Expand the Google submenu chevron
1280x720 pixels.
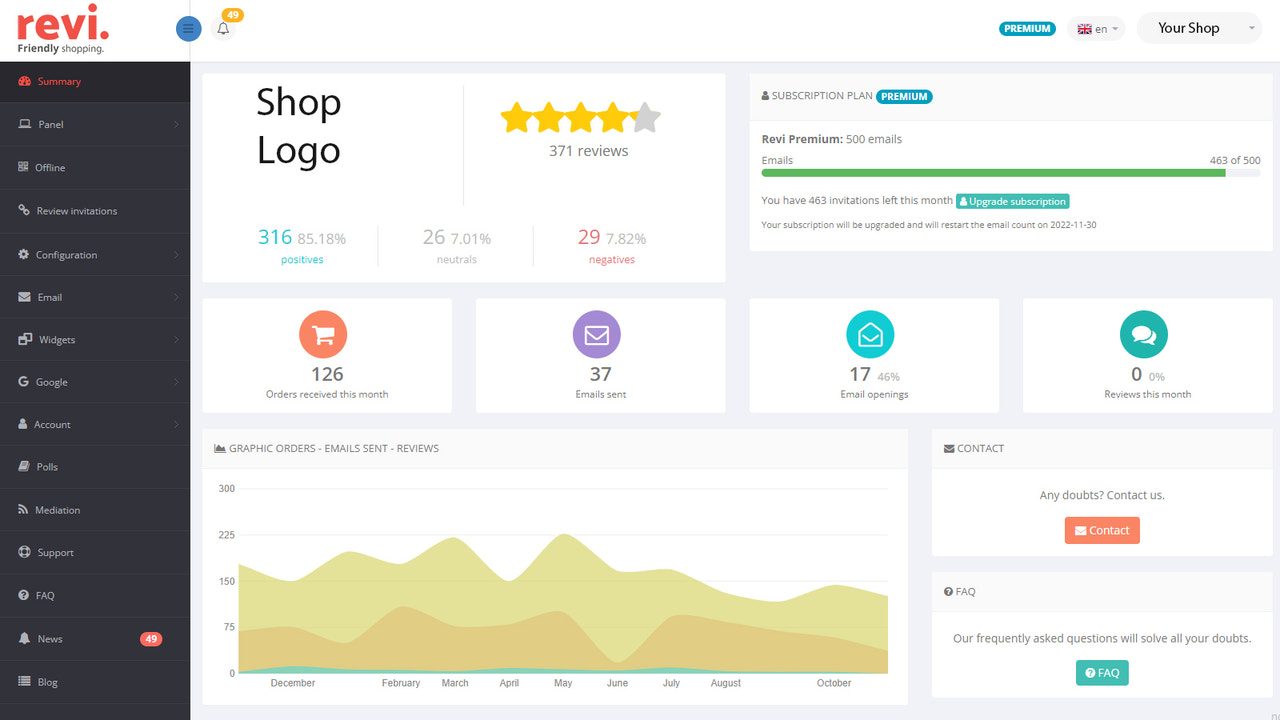(x=176, y=381)
